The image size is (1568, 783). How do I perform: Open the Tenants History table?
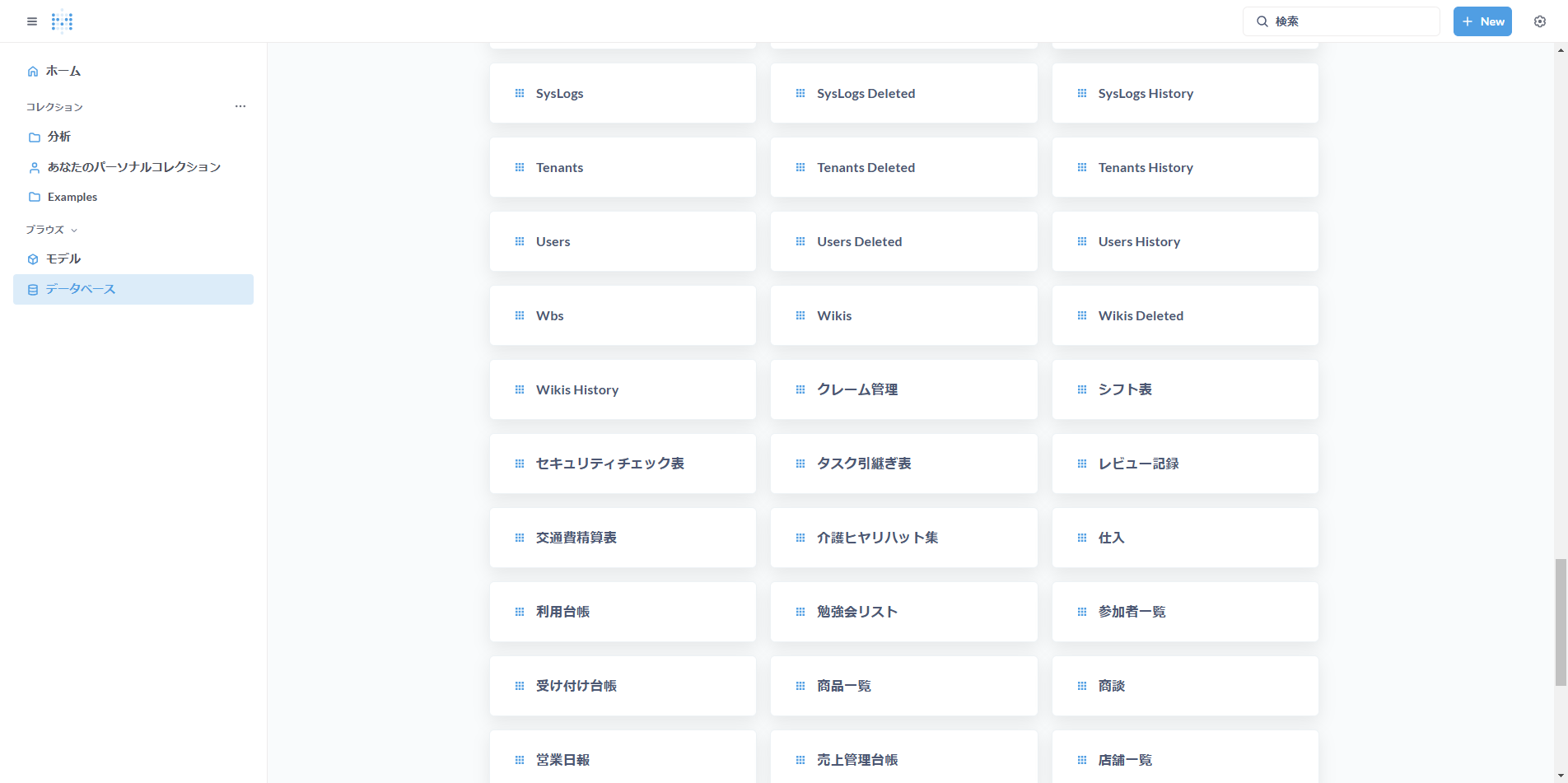(1185, 167)
